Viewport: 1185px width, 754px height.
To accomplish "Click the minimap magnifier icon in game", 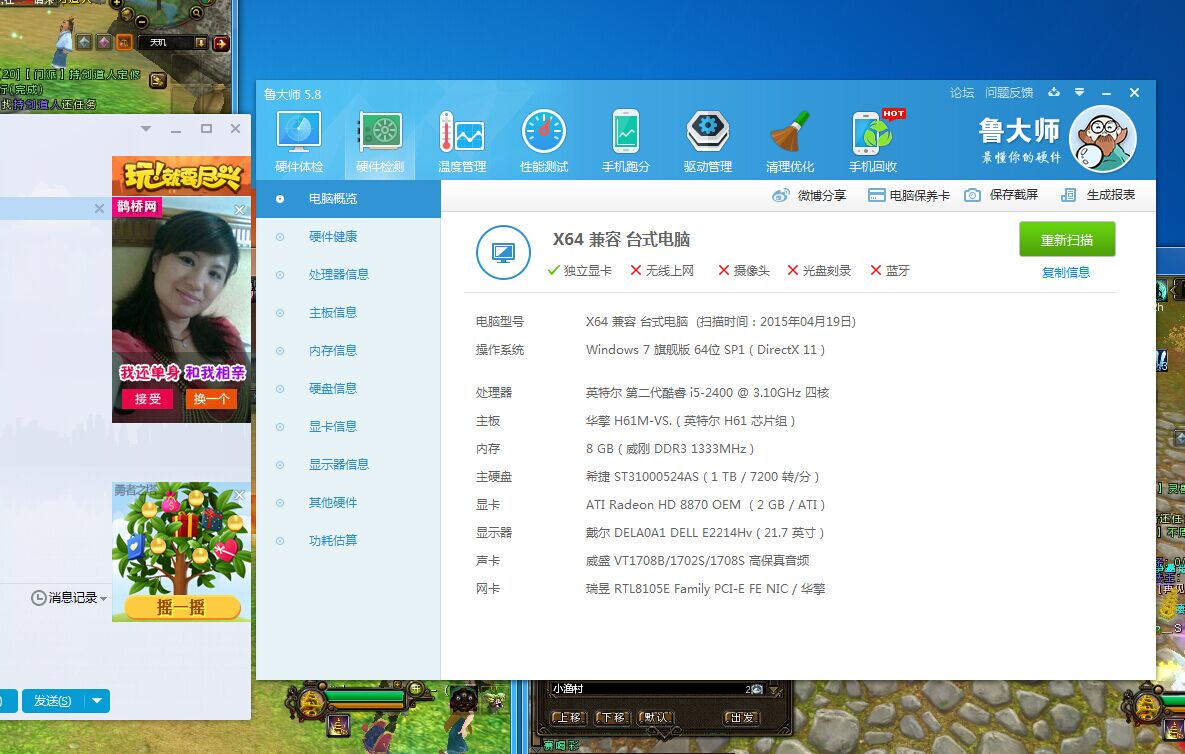I will point(196,13).
